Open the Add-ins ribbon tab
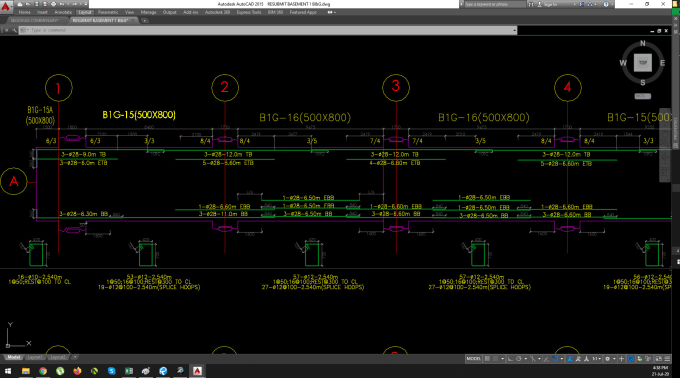The height and width of the screenshot is (378, 680). (191, 12)
